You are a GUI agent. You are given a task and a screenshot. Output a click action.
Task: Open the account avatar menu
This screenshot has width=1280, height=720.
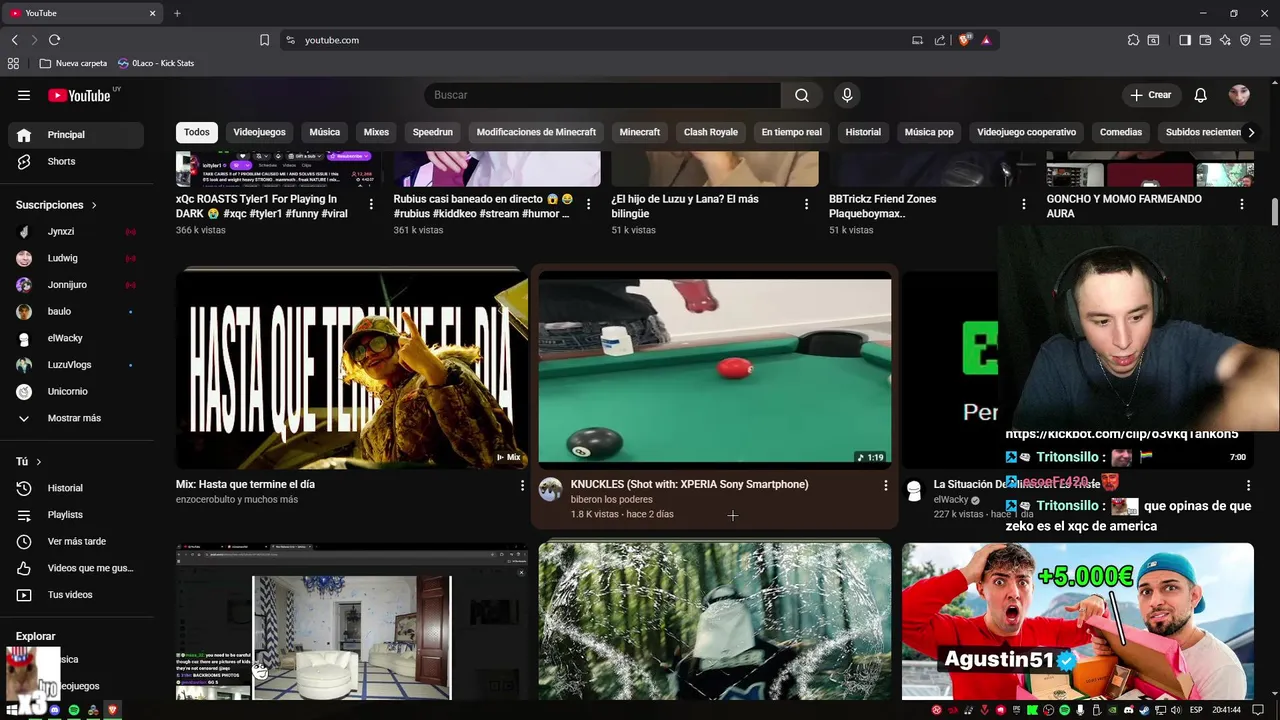pos(1239,95)
